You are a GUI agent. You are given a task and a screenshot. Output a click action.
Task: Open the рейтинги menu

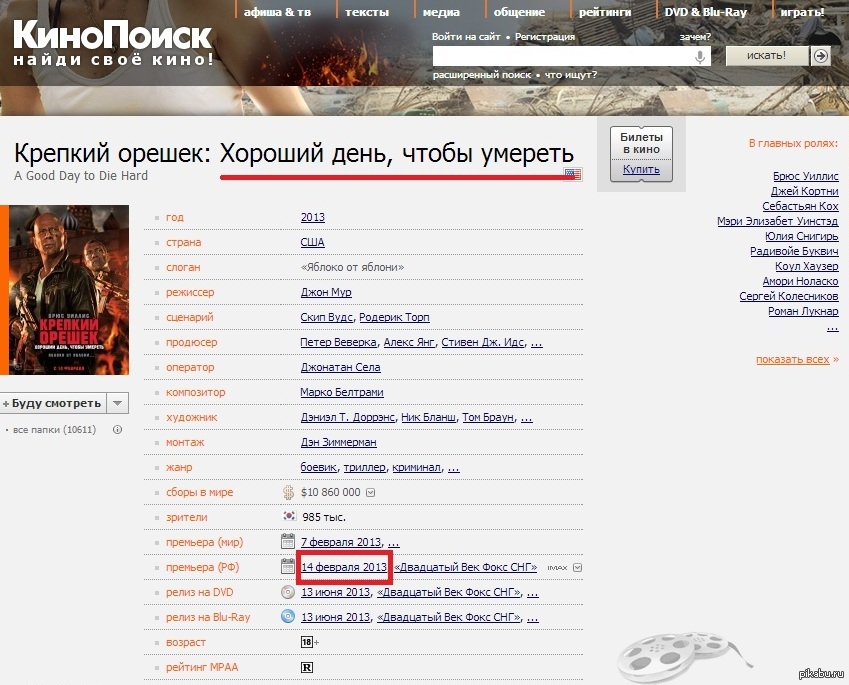pyautogui.click(x=605, y=12)
